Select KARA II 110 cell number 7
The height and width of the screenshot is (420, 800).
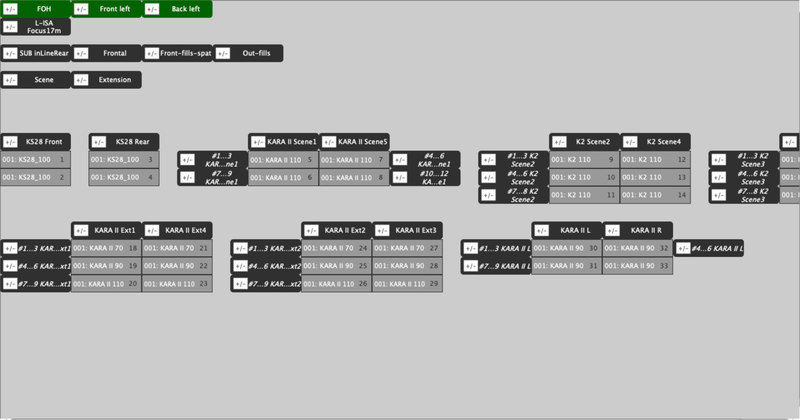pos(354,160)
